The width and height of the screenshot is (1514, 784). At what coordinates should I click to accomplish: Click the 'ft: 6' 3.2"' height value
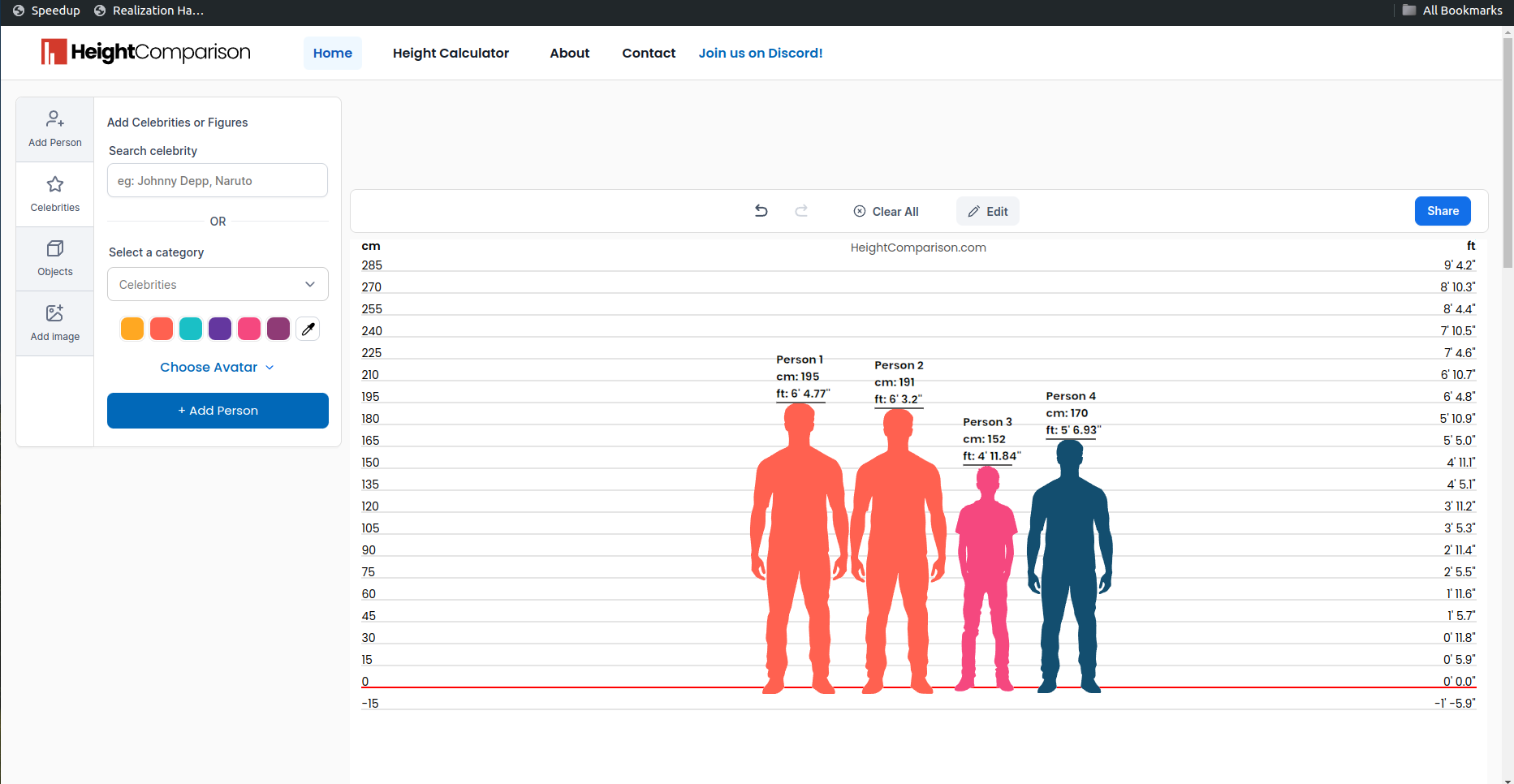898,399
